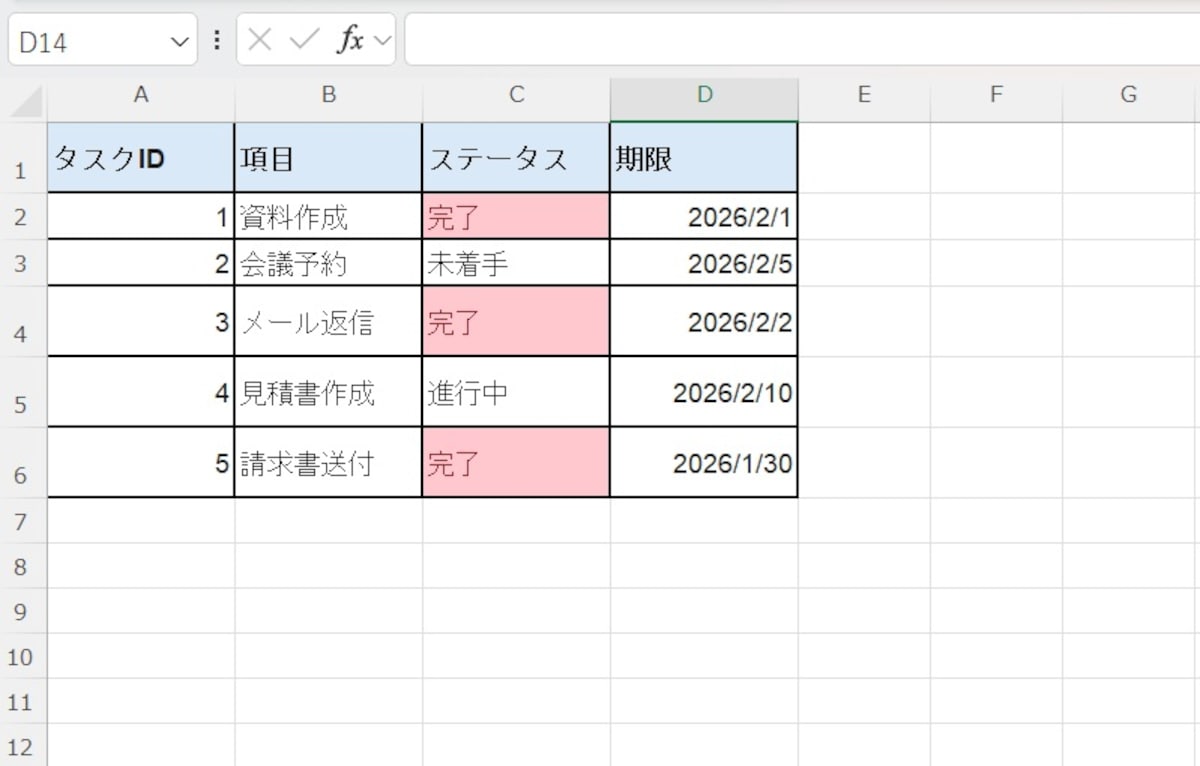Select column header A
The height and width of the screenshot is (766, 1200).
point(141,94)
